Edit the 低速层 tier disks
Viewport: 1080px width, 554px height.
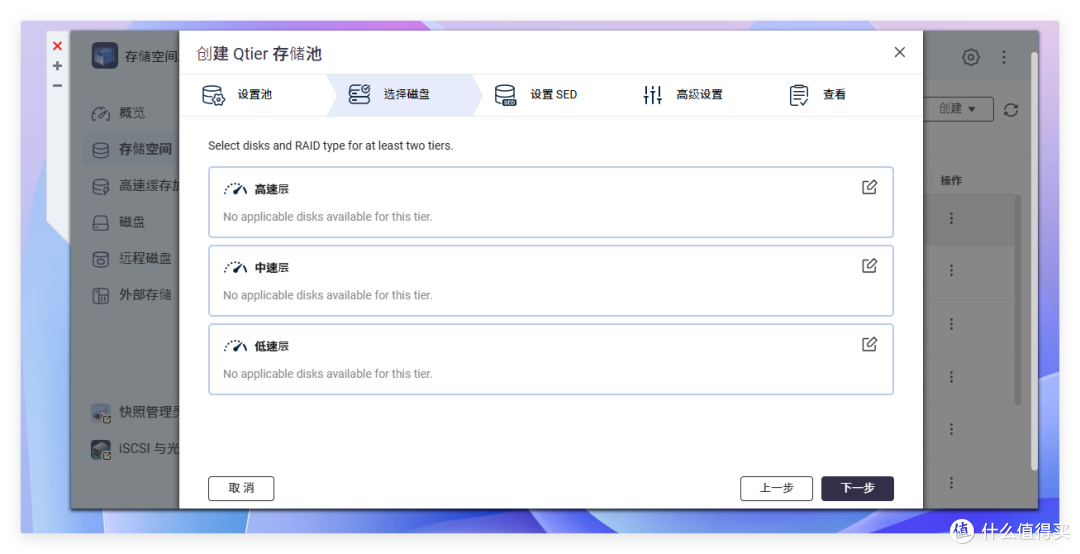[x=869, y=345]
